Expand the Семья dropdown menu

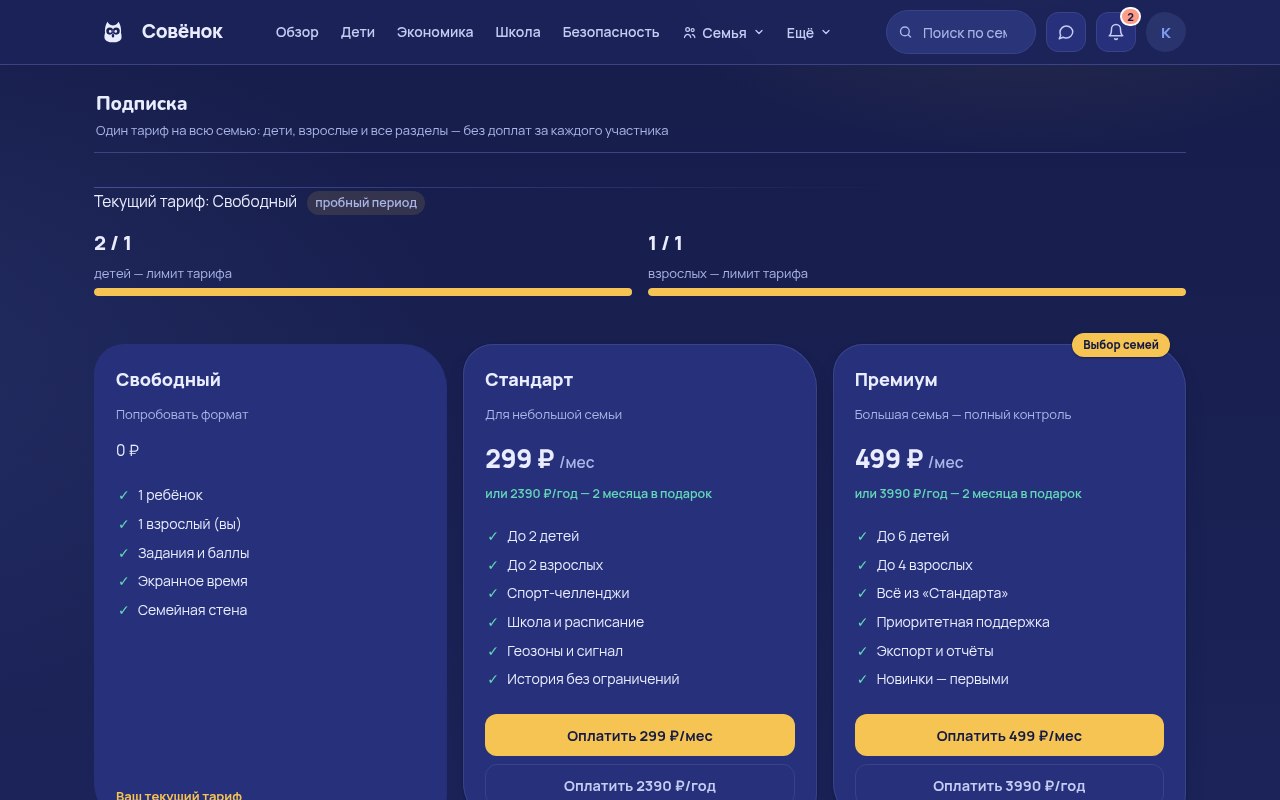click(723, 32)
